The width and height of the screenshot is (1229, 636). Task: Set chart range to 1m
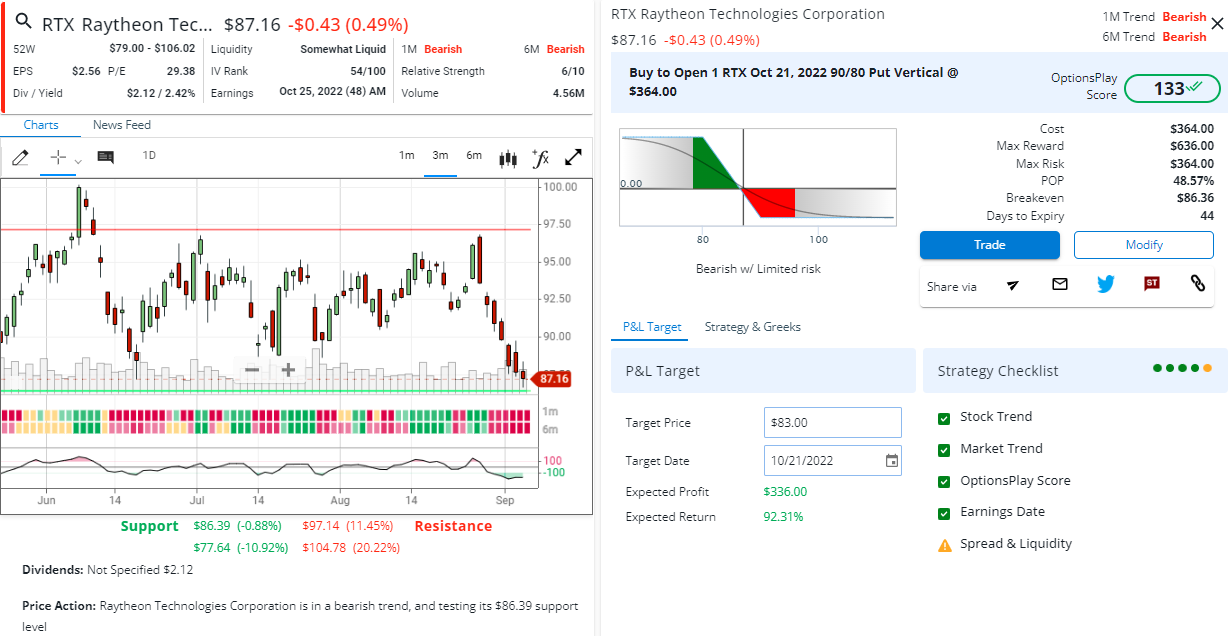[x=407, y=155]
